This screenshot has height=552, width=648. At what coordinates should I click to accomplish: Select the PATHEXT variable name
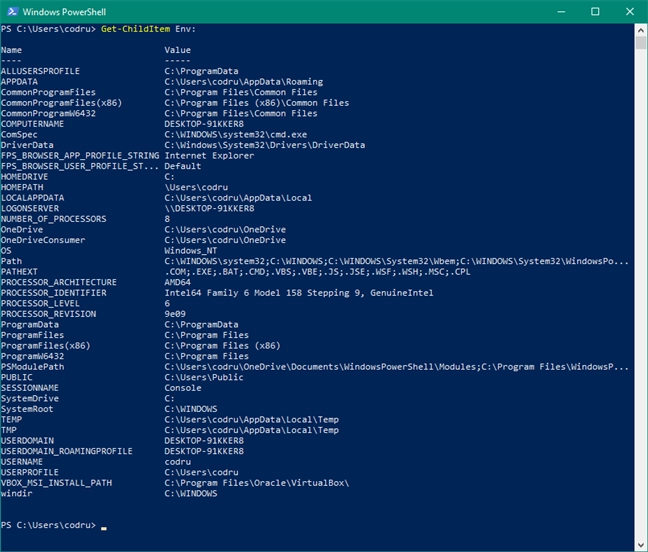[19, 272]
